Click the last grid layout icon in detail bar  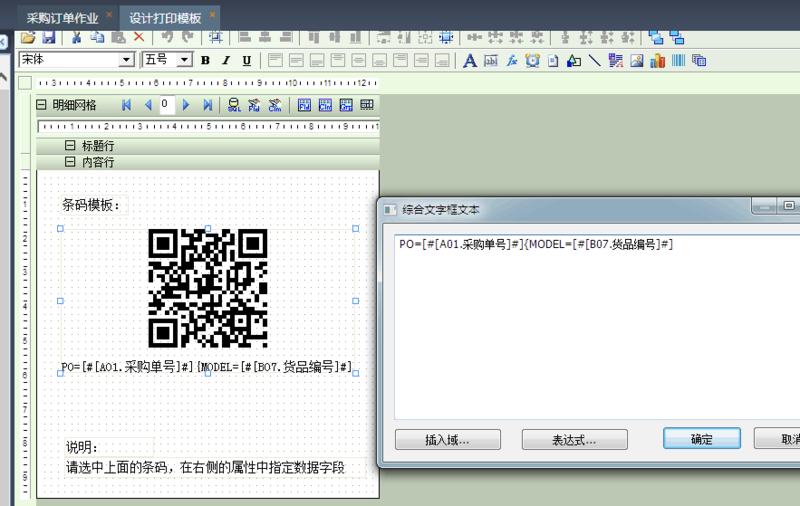(x=367, y=105)
